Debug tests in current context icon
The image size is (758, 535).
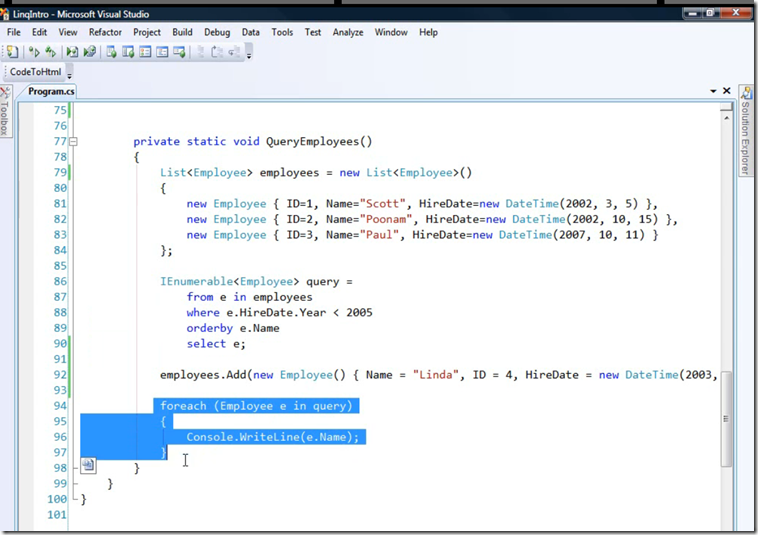pyautogui.click(x=72, y=52)
